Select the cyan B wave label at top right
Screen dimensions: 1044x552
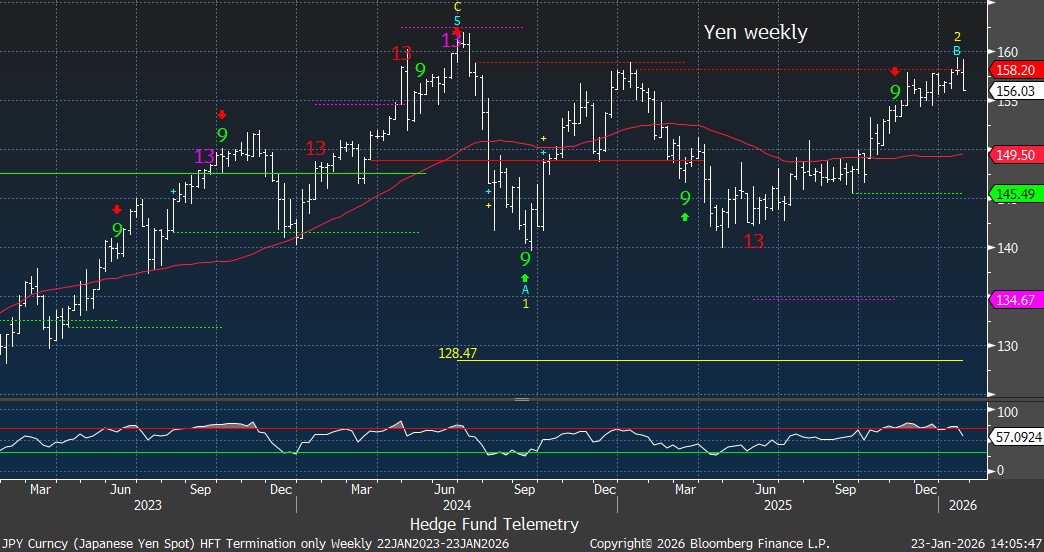click(x=956, y=51)
